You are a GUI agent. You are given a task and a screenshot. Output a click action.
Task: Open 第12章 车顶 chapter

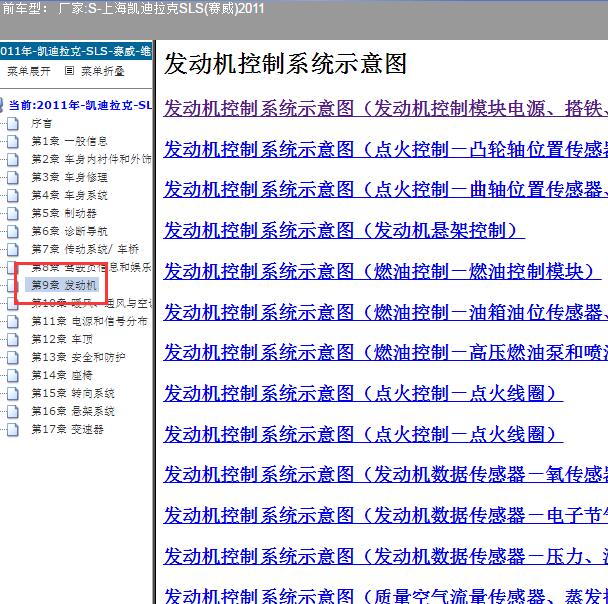point(62,340)
